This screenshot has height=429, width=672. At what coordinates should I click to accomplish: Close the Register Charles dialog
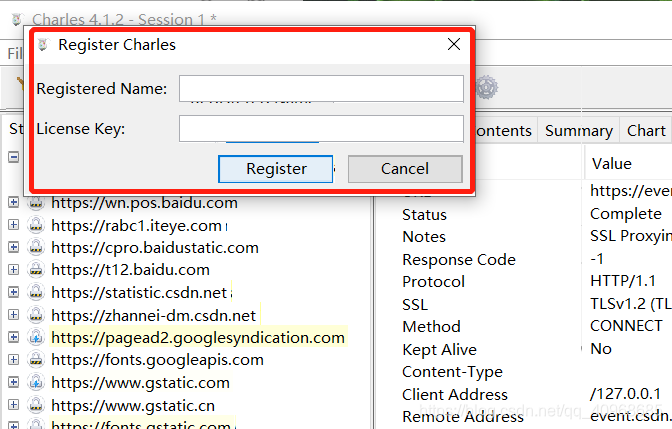point(454,44)
